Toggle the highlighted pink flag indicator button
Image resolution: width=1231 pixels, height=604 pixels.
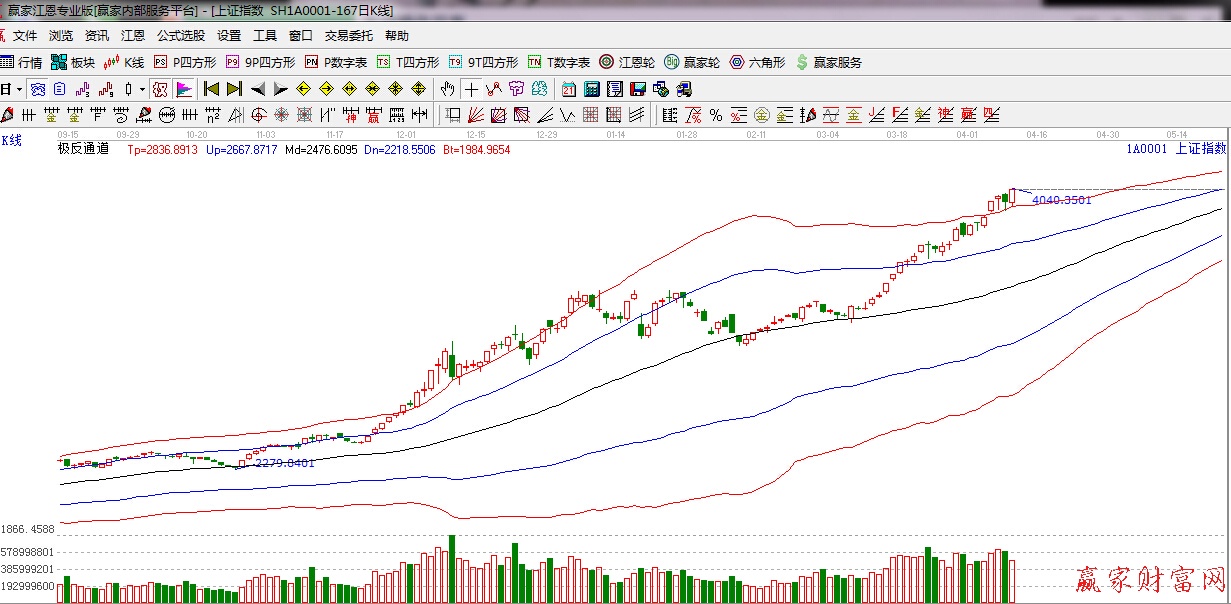(183, 89)
